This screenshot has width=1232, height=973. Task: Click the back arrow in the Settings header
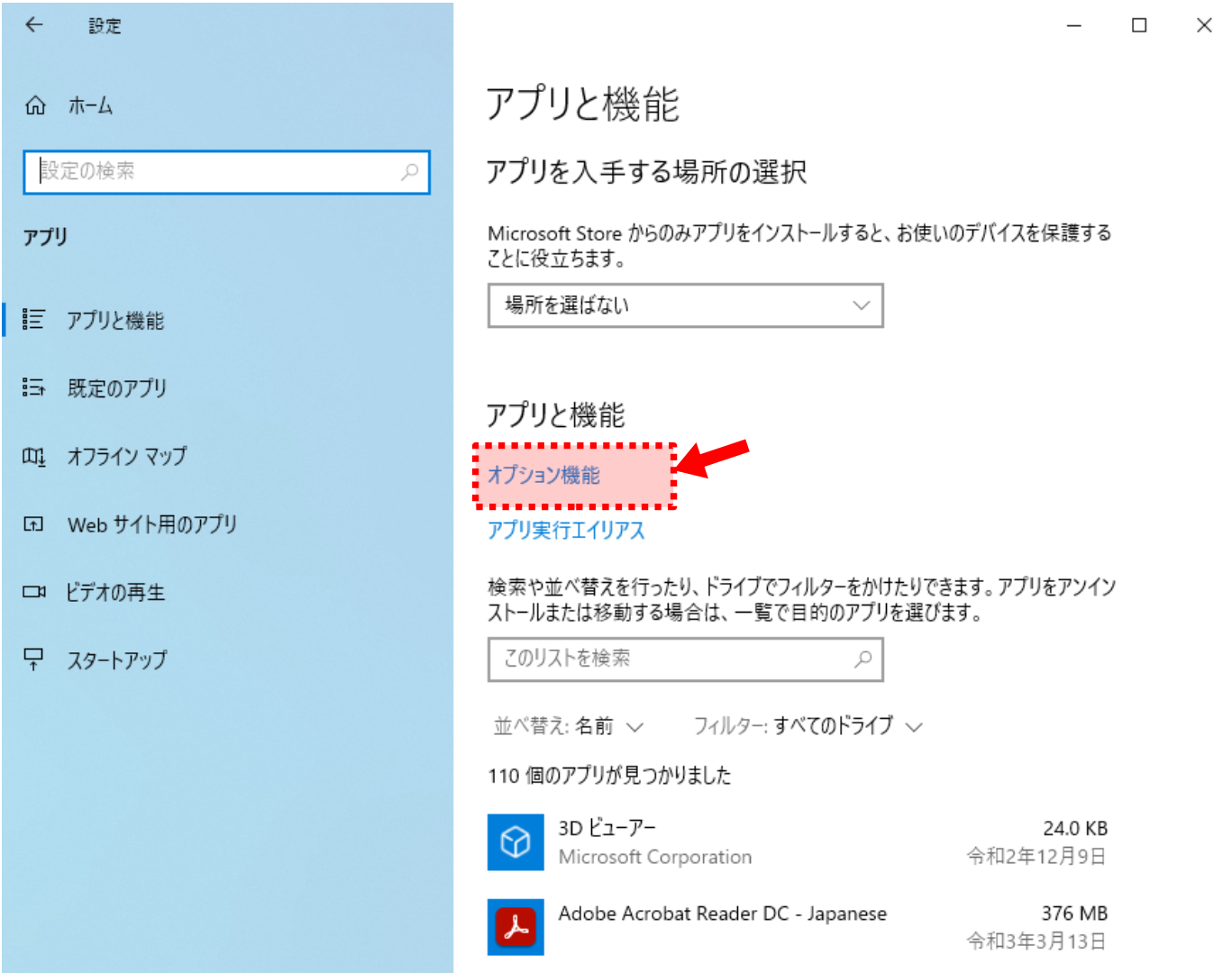(34, 25)
